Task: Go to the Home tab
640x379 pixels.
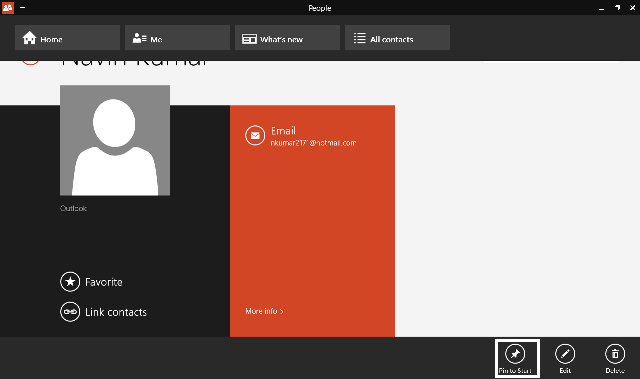Action: pyautogui.click(x=67, y=38)
